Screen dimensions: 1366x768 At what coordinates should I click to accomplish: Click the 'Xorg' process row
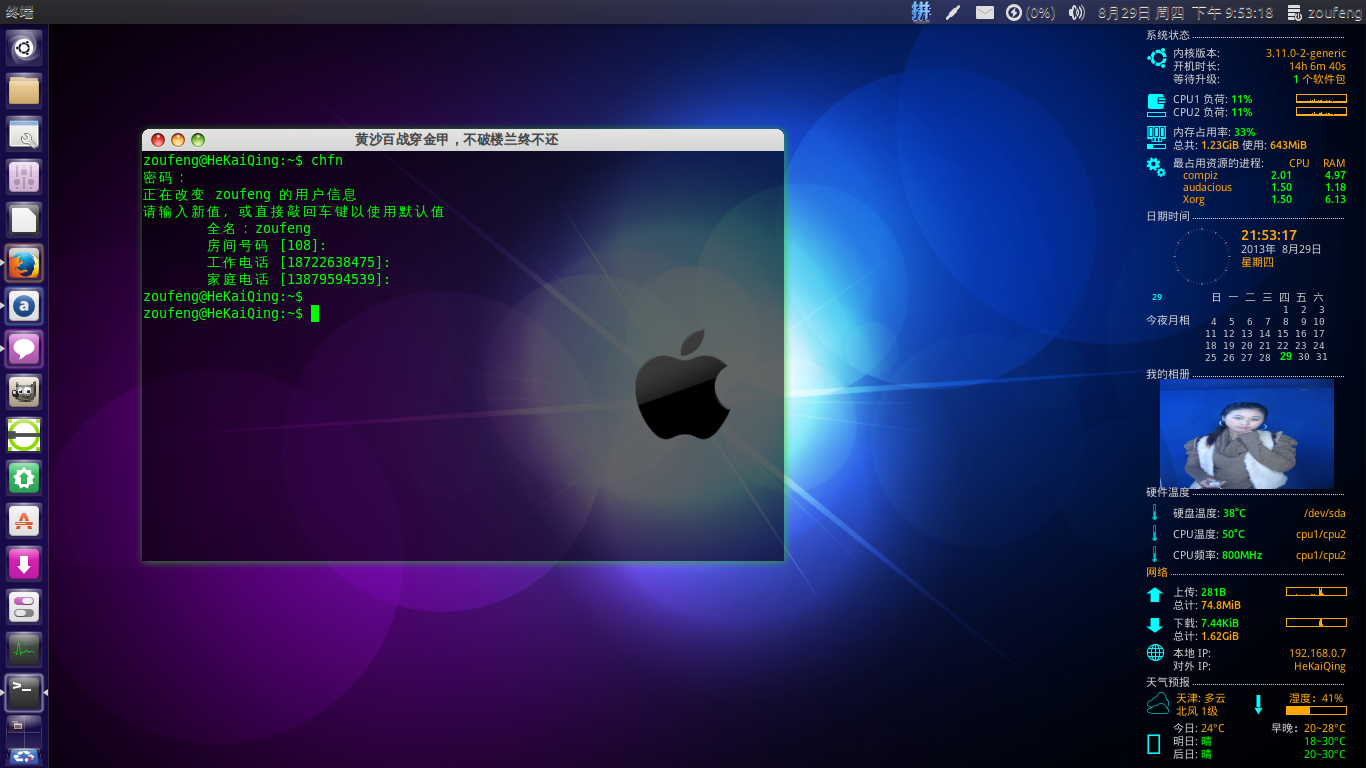tap(1264, 200)
